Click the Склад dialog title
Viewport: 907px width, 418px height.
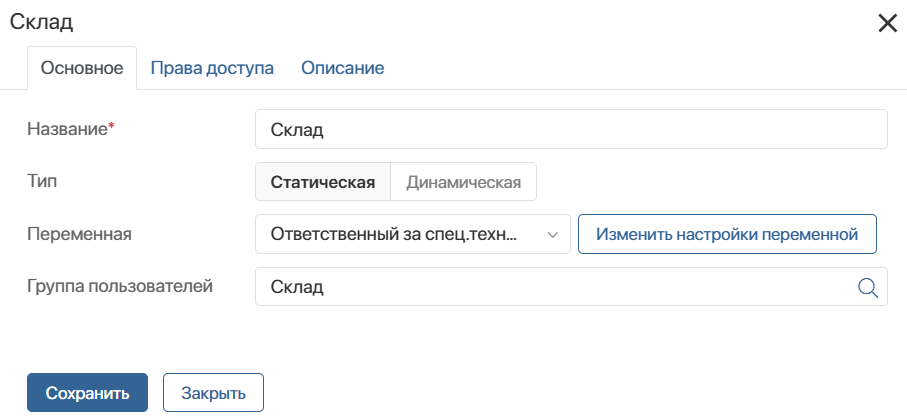(x=42, y=22)
